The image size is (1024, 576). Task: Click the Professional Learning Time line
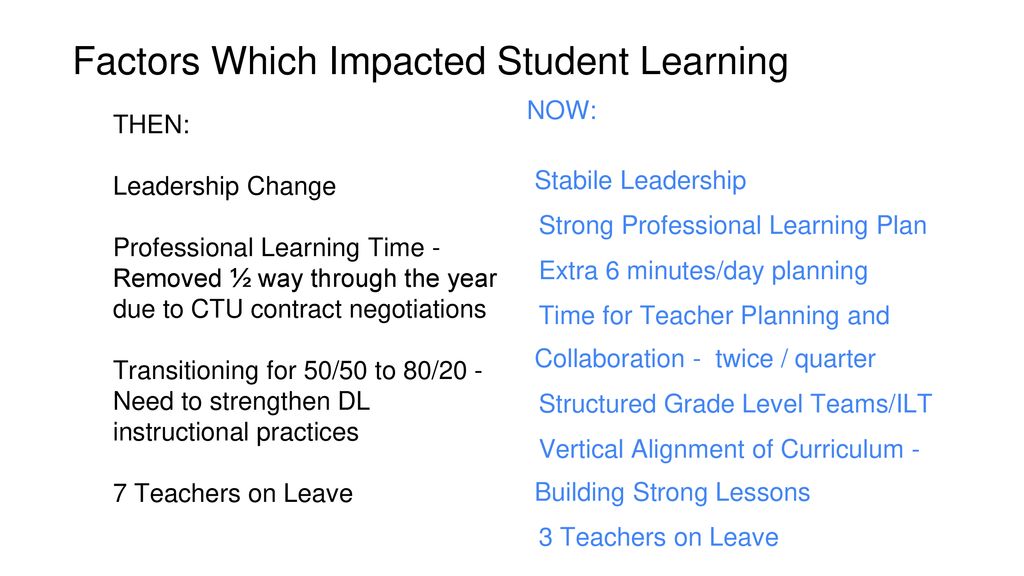click(x=276, y=248)
